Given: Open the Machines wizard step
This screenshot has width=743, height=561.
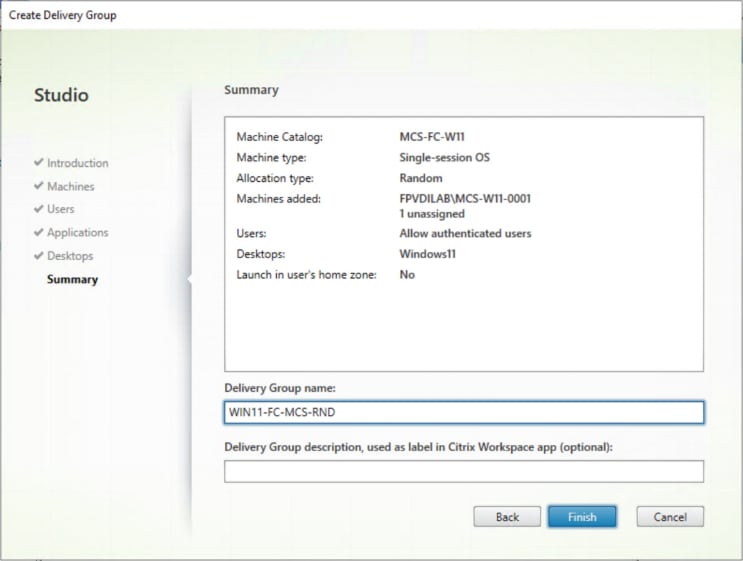Looking at the screenshot, I should 71,186.
